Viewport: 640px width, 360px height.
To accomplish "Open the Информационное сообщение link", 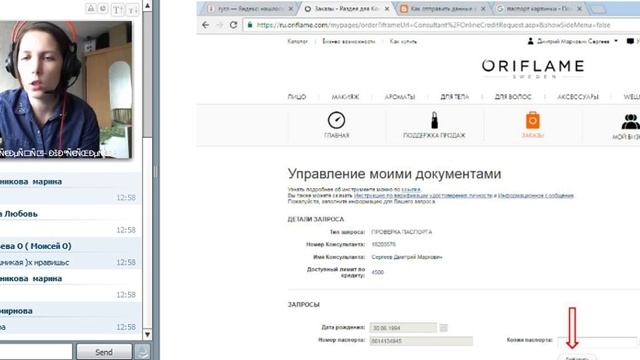I will coord(536,196).
